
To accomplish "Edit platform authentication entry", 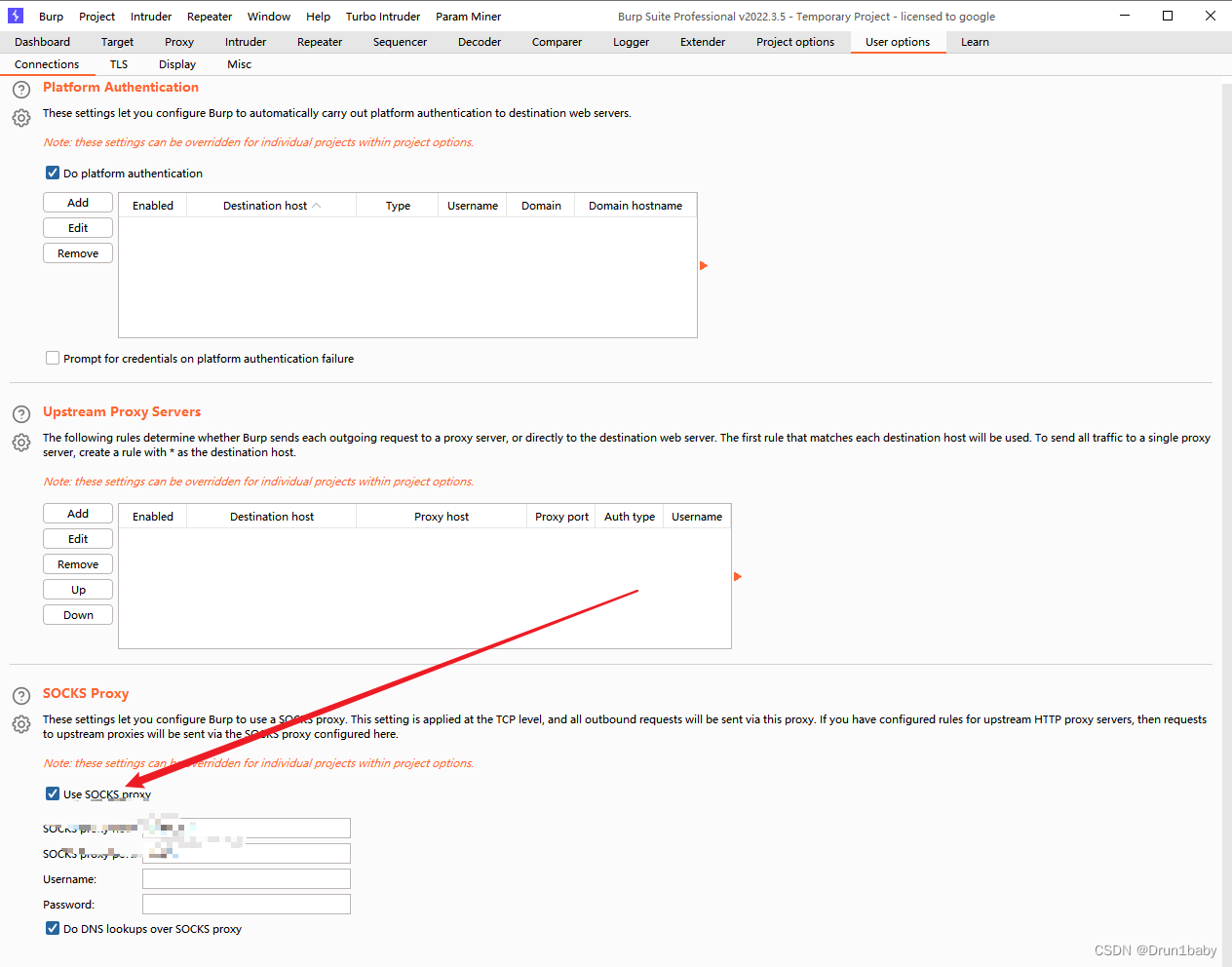I will (78, 228).
